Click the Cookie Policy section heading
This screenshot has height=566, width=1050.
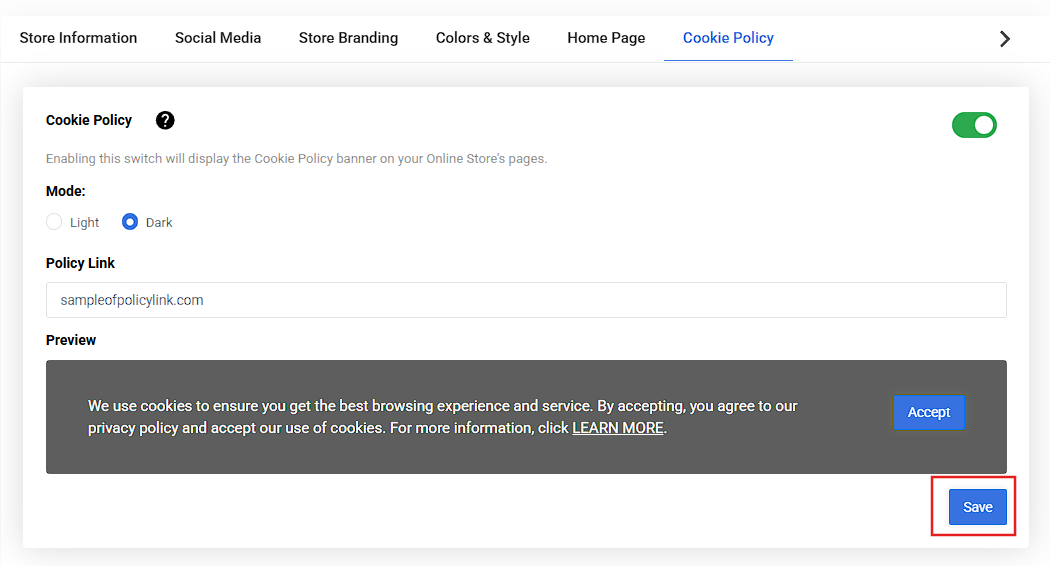point(89,120)
